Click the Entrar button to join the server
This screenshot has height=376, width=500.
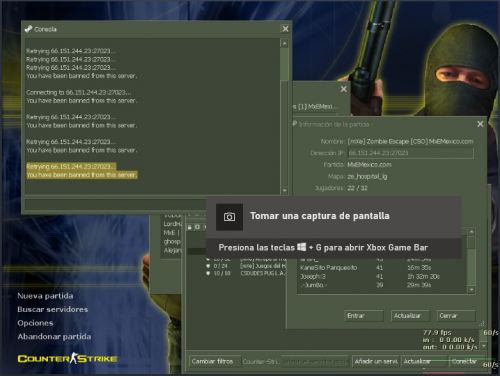[364, 316]
